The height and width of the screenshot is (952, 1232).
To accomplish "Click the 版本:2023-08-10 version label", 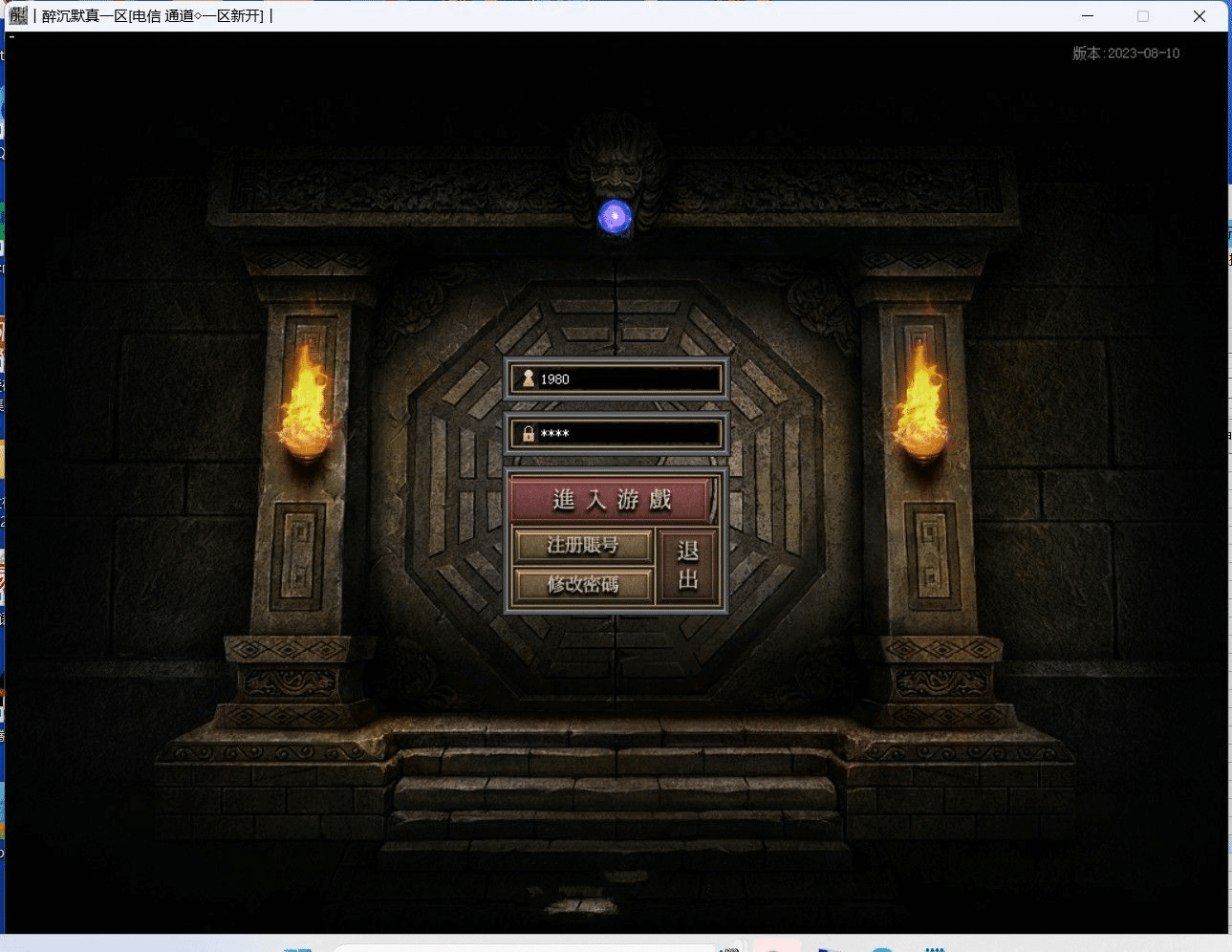I will (1125, 54).
